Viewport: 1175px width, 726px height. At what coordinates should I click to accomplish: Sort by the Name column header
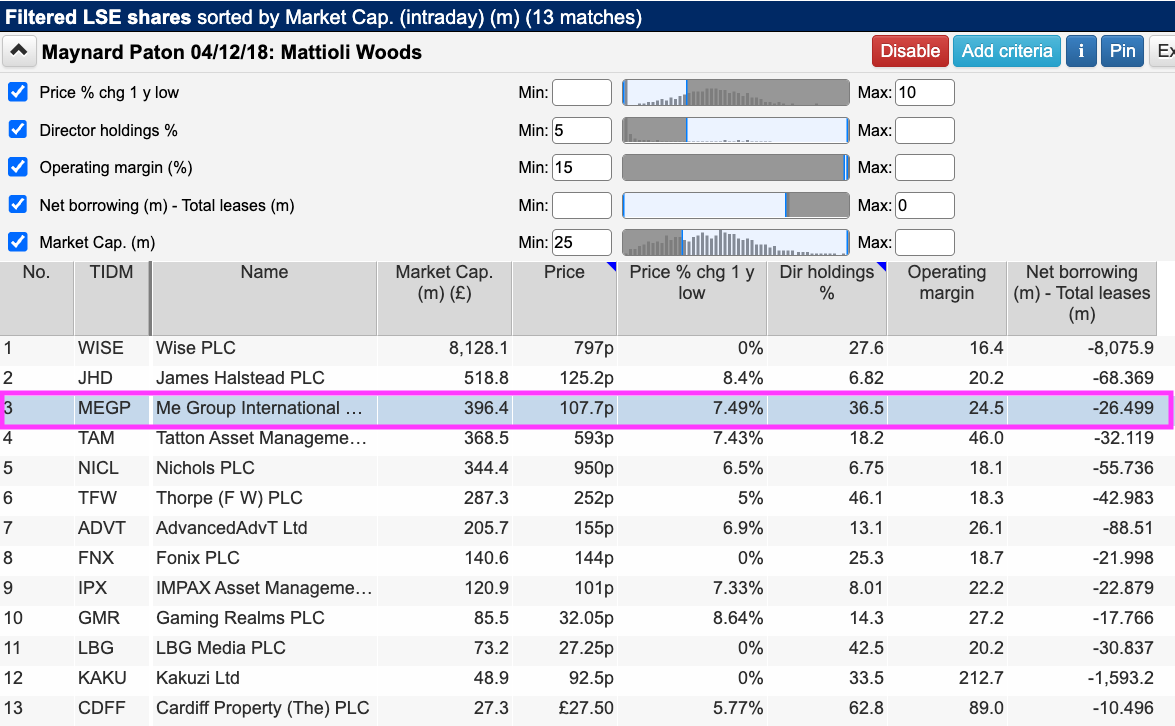[x=264, y=298]
